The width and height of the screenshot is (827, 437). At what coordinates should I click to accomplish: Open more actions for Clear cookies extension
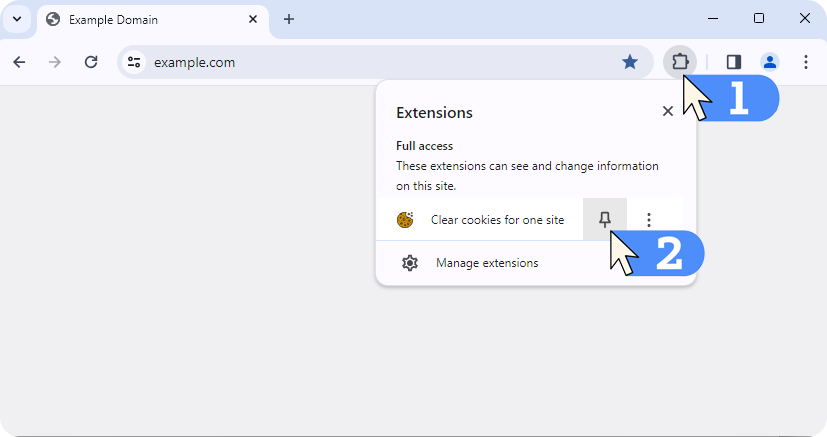tap(649, 220)
